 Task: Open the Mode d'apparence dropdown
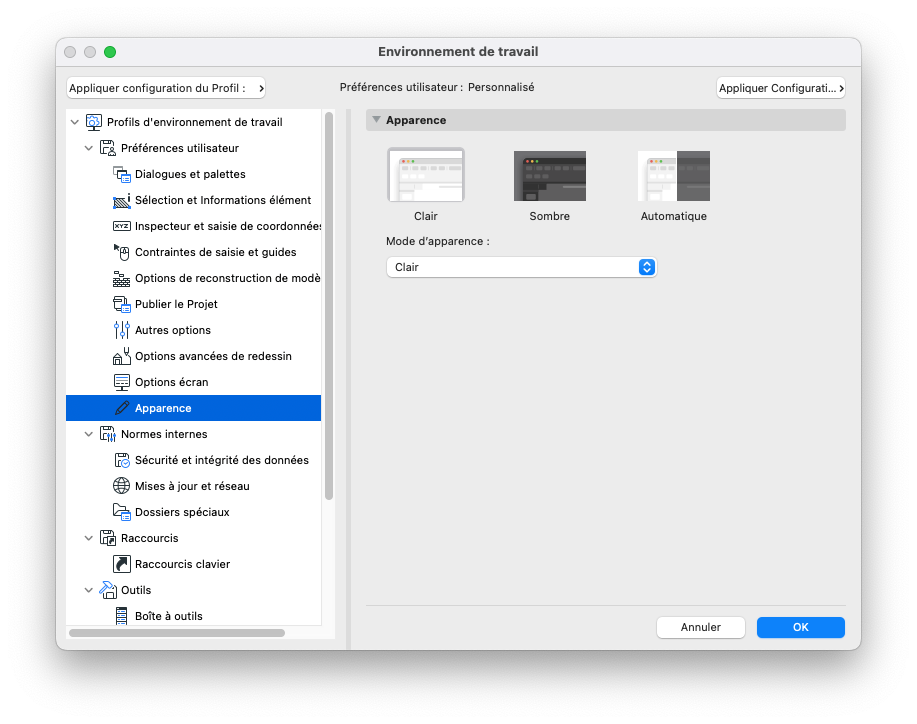click(521, 267)
